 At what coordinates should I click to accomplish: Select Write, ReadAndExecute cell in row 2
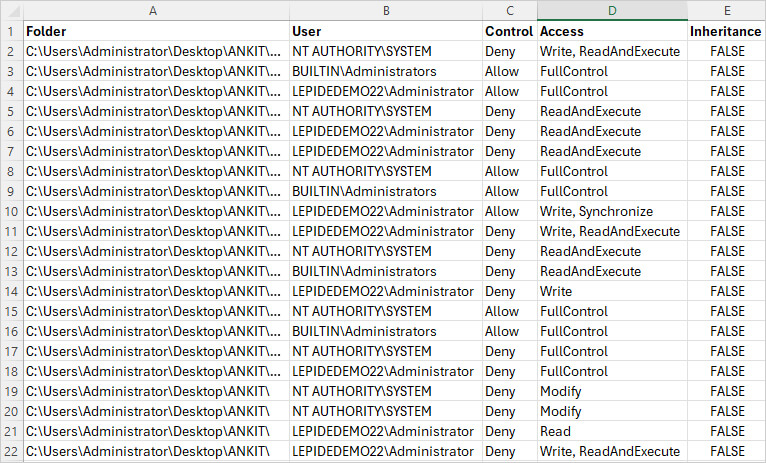coord(612,51)
